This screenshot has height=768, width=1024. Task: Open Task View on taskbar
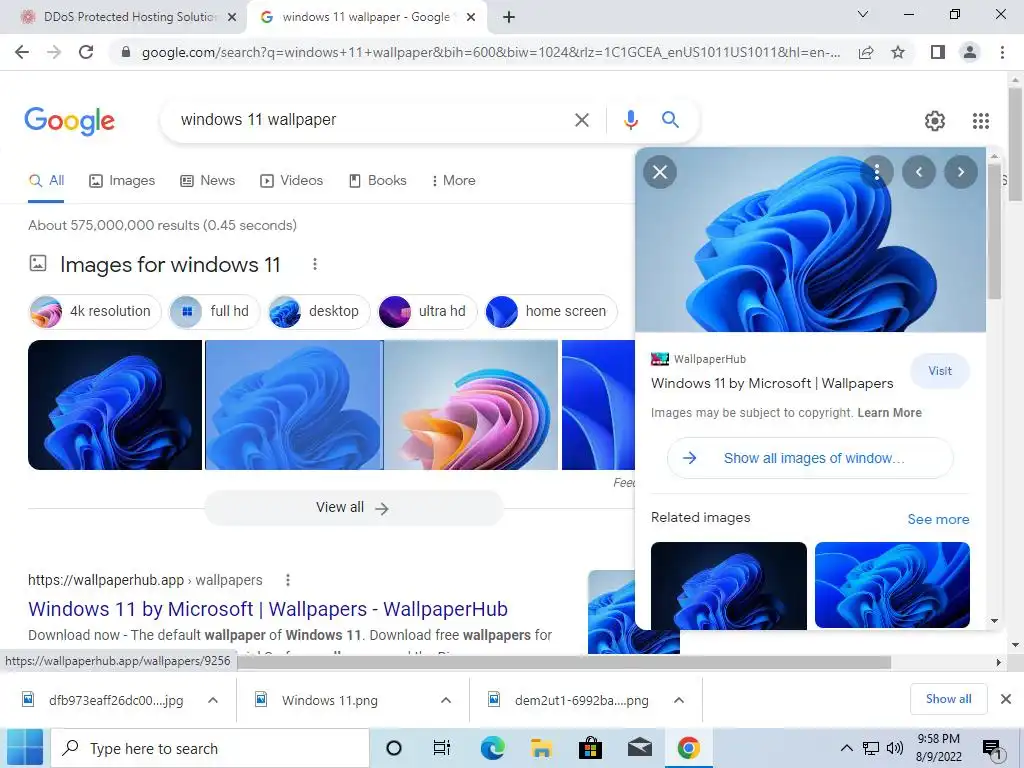[442, 748]
